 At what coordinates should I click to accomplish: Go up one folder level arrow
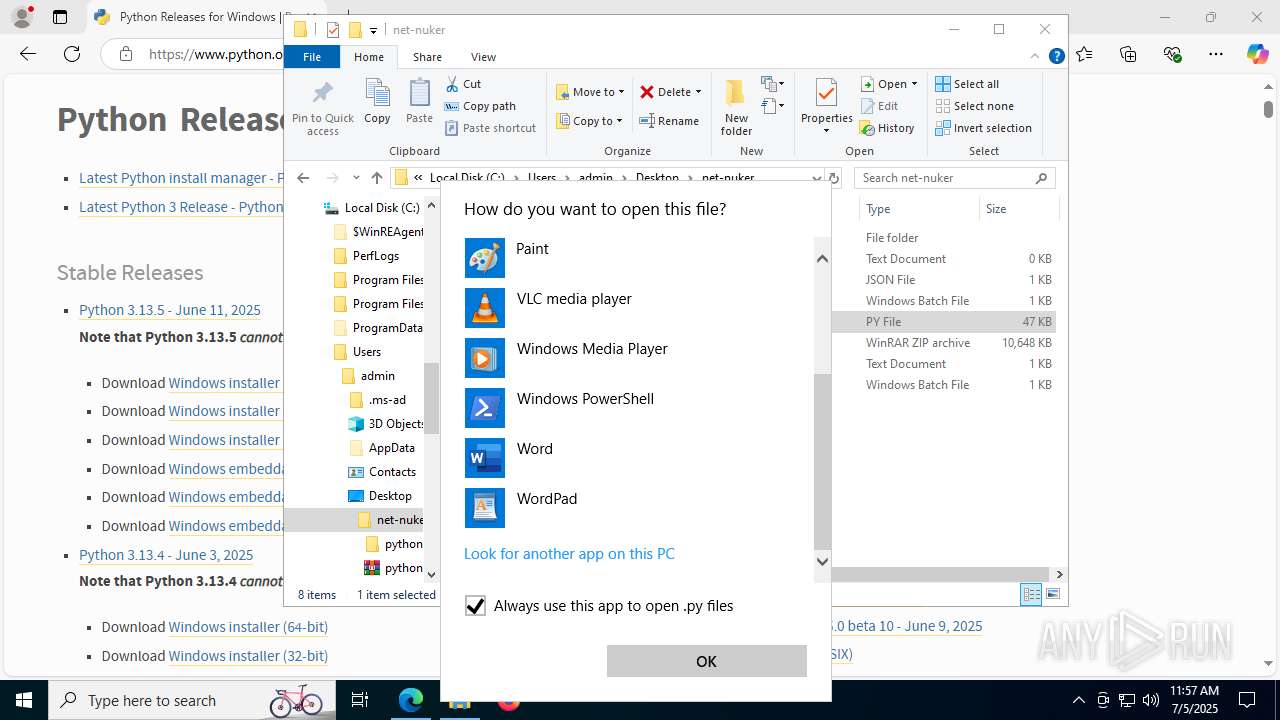pos(377,178)
